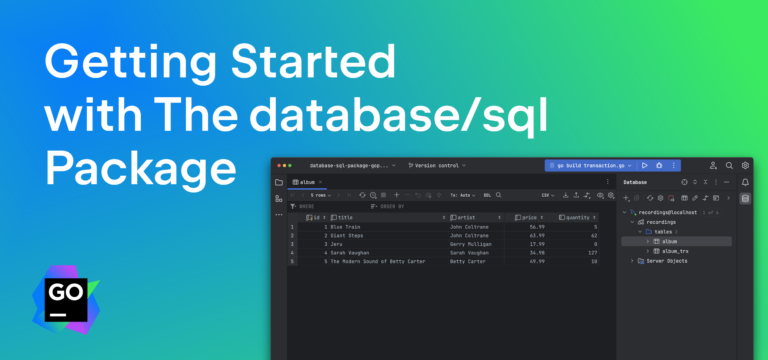Image resolution: width=768 pixels, height=360 pixels.
Task: Show notifications via bell icon
Action: pos(745,182)
